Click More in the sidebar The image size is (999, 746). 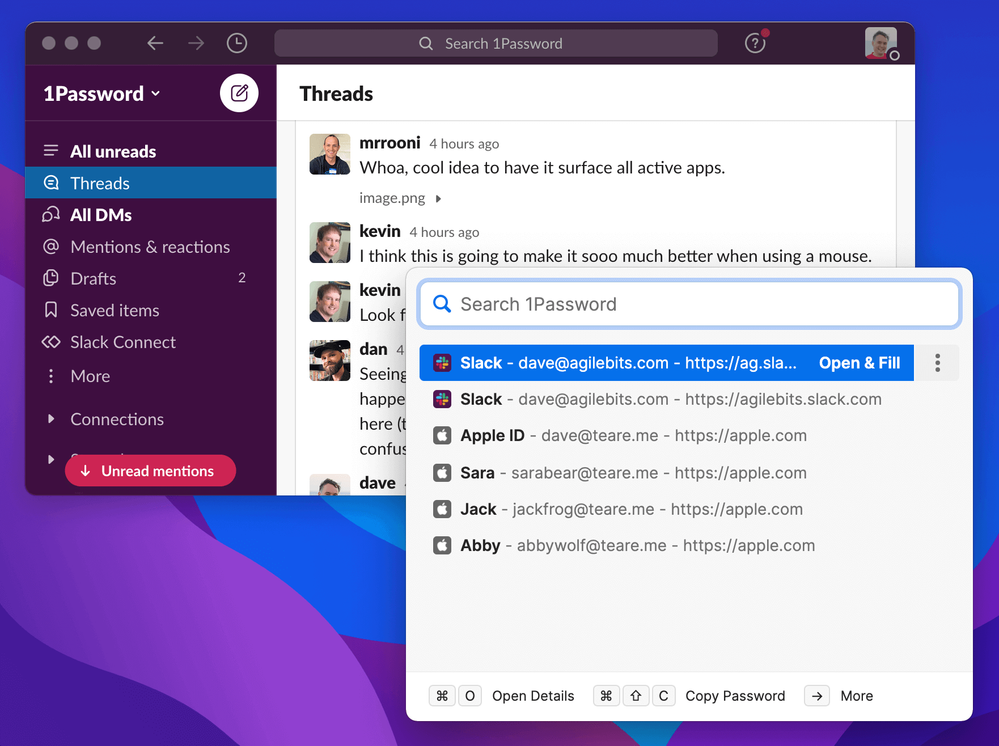pyautogui.click(x=90, y=376)
